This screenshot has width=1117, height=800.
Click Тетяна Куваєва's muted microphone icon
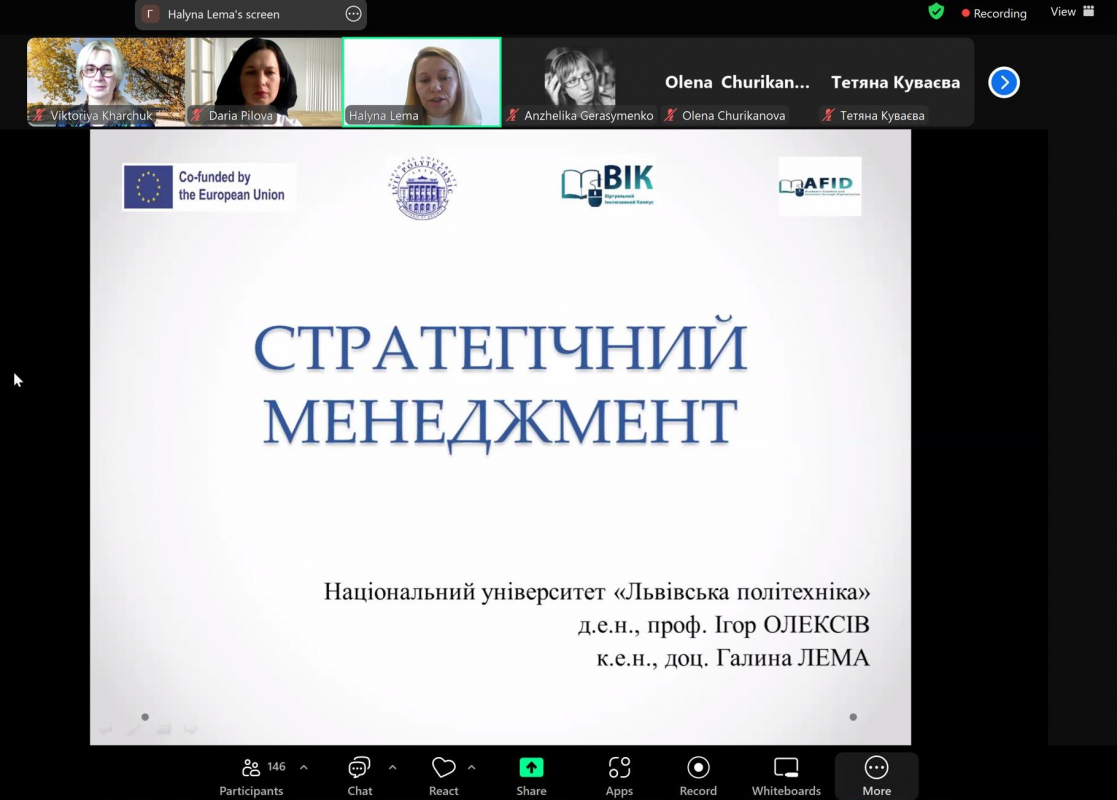click(828, 115)
